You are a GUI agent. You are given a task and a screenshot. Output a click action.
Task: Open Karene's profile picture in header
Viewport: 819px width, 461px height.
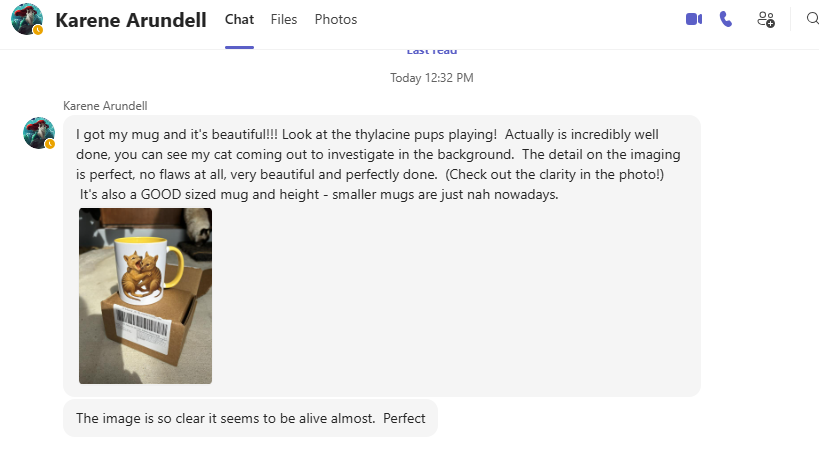point(27,19)
